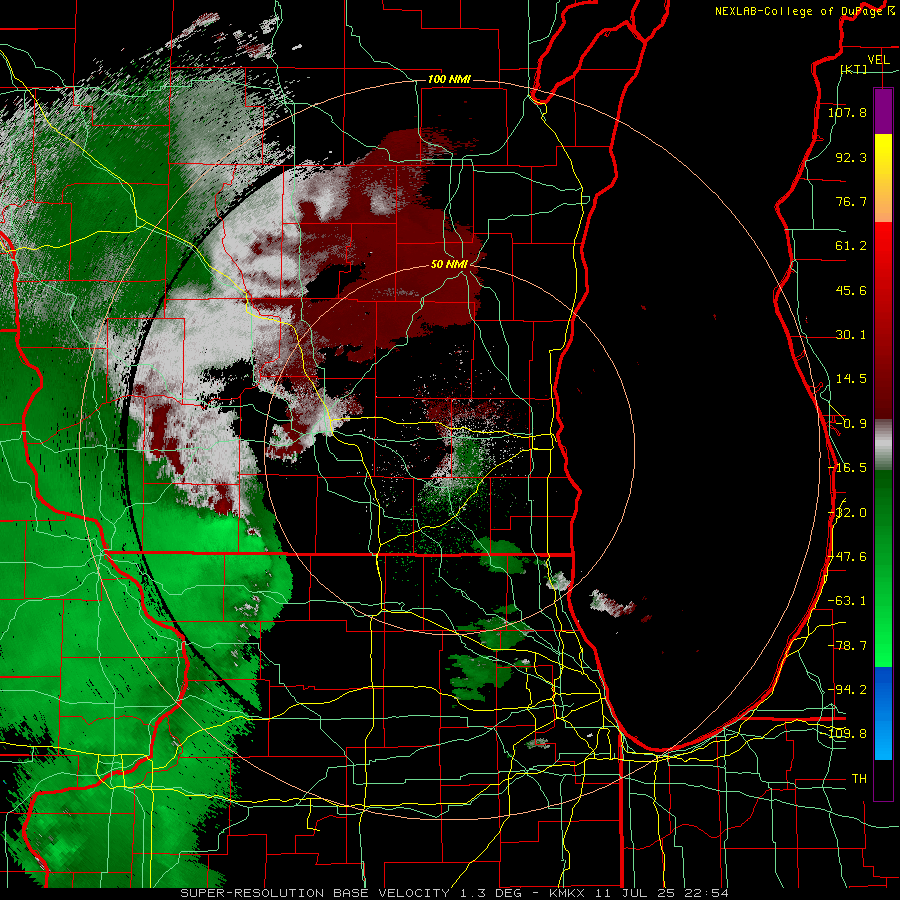Viewport: 900px width, 900px height.
Task: Click the 14.5 velocity scale value
Action: pos(851,379)
